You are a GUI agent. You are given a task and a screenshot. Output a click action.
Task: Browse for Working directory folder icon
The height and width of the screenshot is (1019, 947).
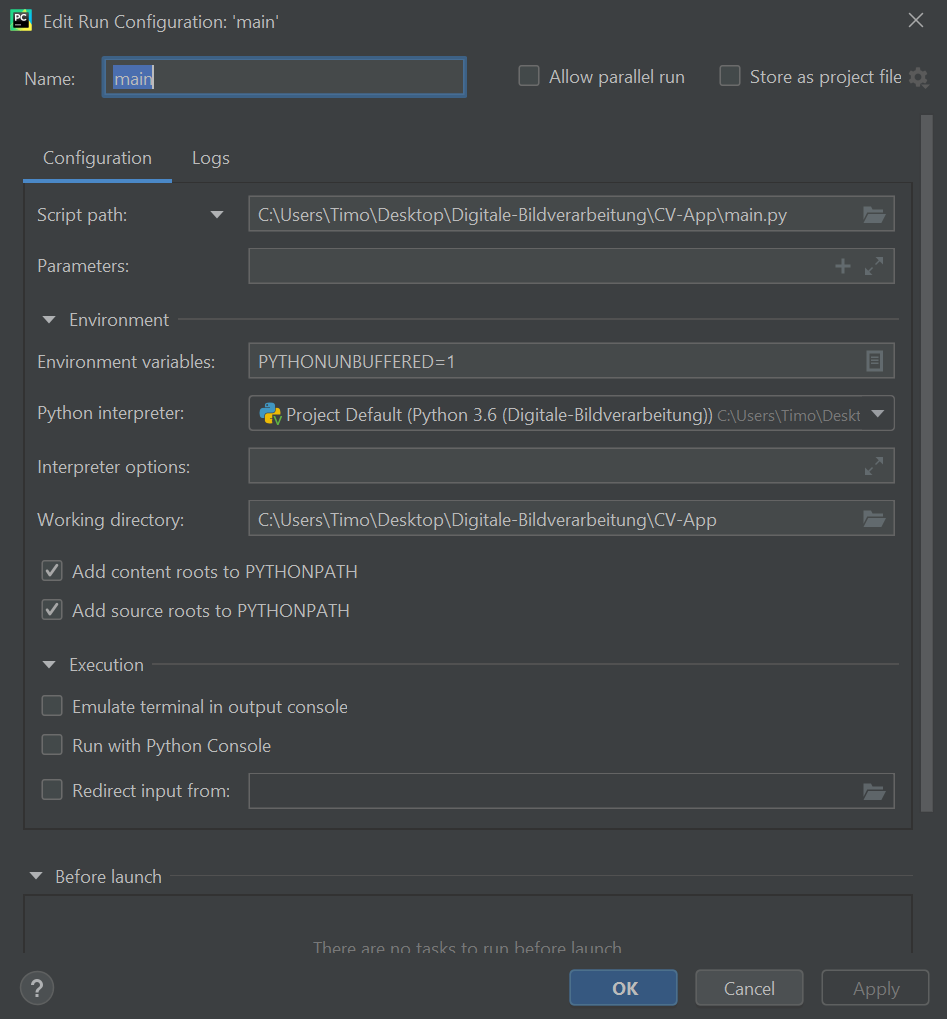pos(873,519)
